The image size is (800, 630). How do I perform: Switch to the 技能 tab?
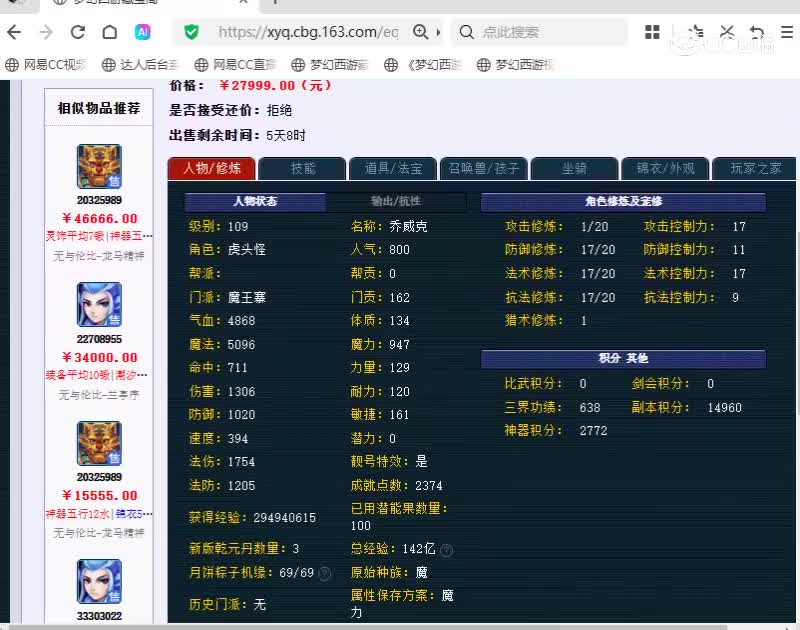pos(303,168)
